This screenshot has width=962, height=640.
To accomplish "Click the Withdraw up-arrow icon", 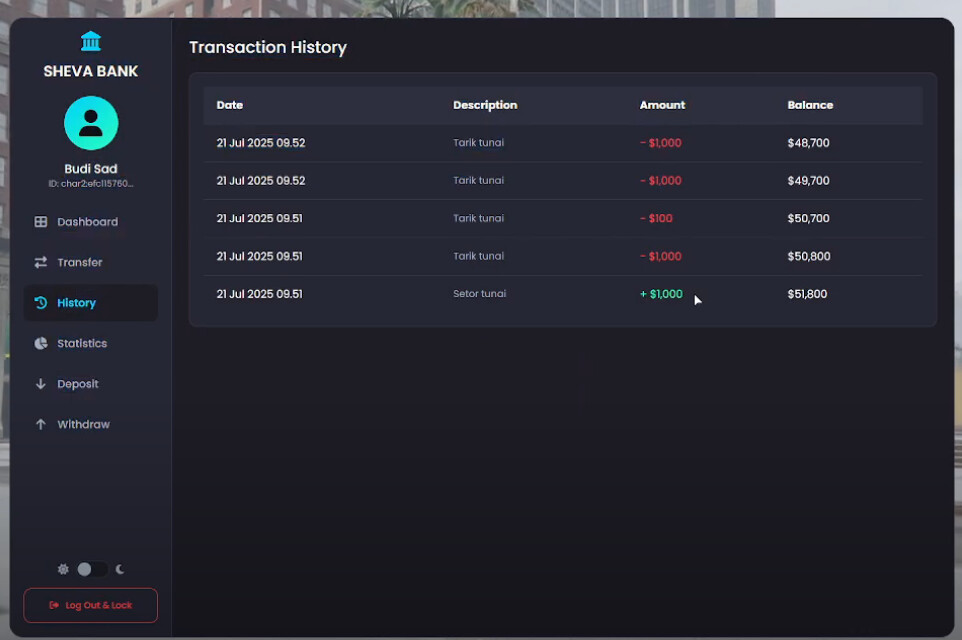I will (x=41, y=424).
